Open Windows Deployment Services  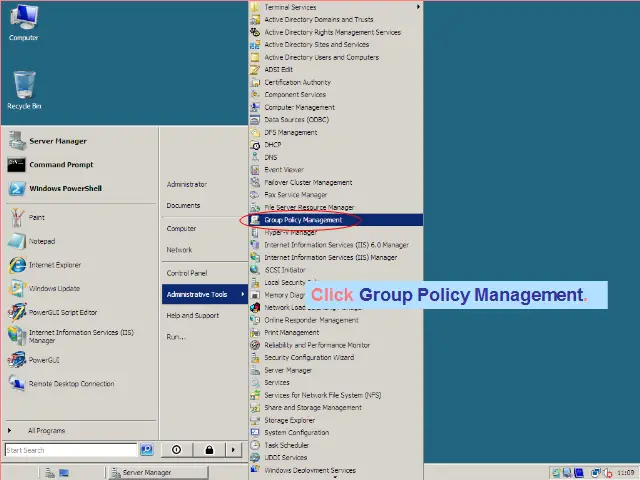click(x=336, y=470)
